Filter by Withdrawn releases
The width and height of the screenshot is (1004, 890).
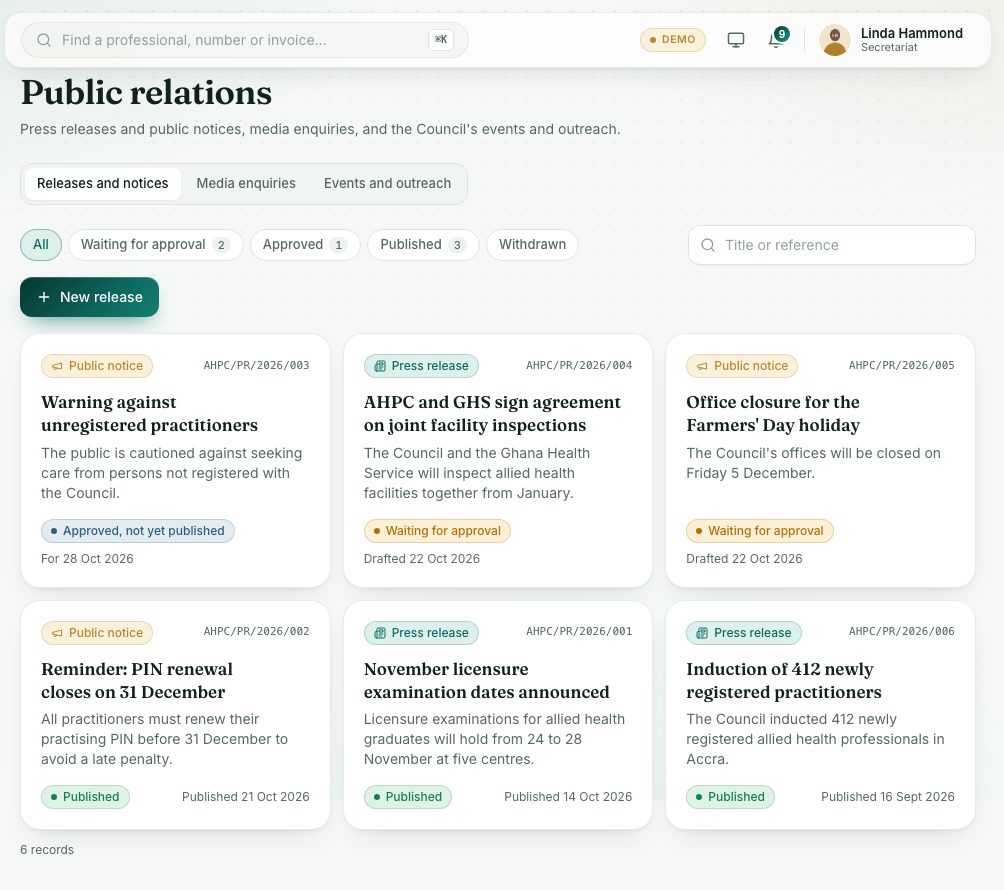tap(532, 245)
